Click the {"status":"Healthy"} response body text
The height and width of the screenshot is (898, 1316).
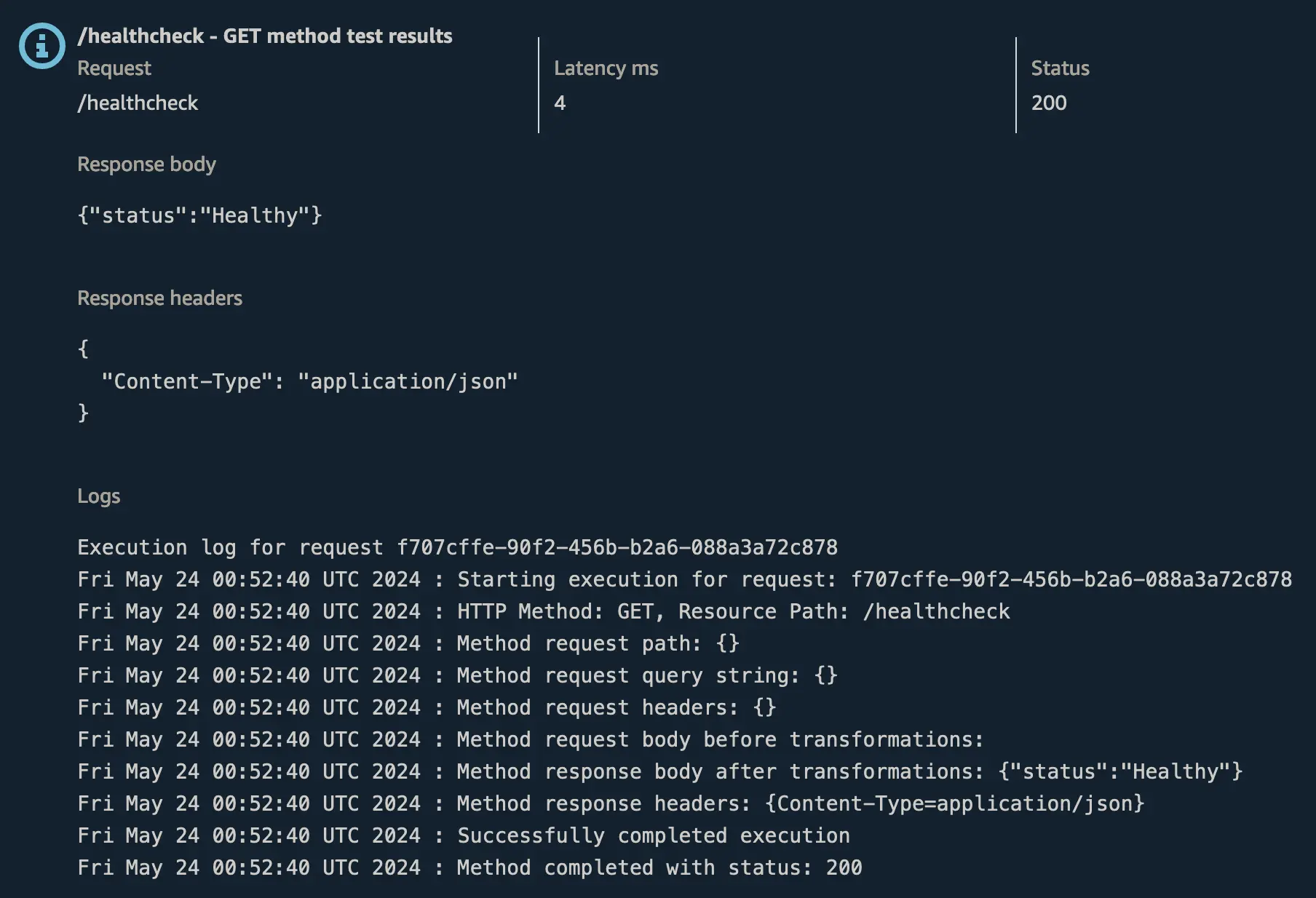pos(199,215)
